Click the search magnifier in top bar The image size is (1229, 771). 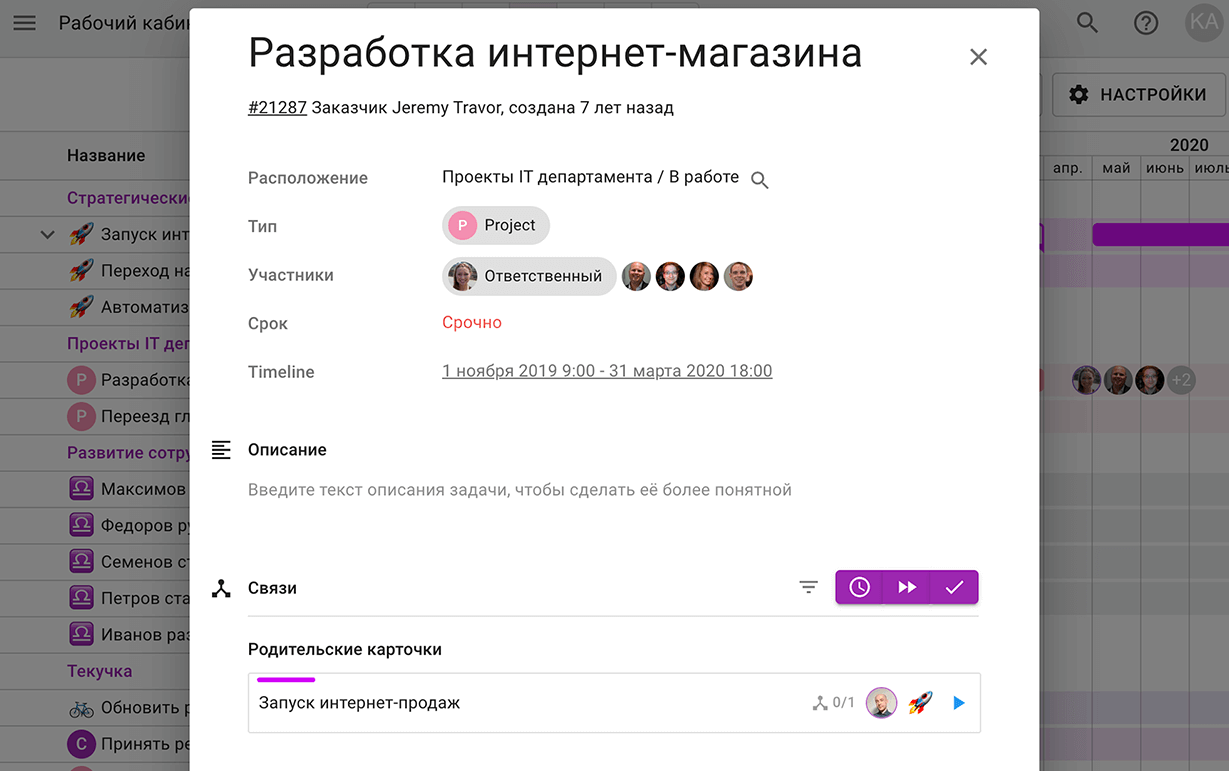click(x=1087, y=23)
